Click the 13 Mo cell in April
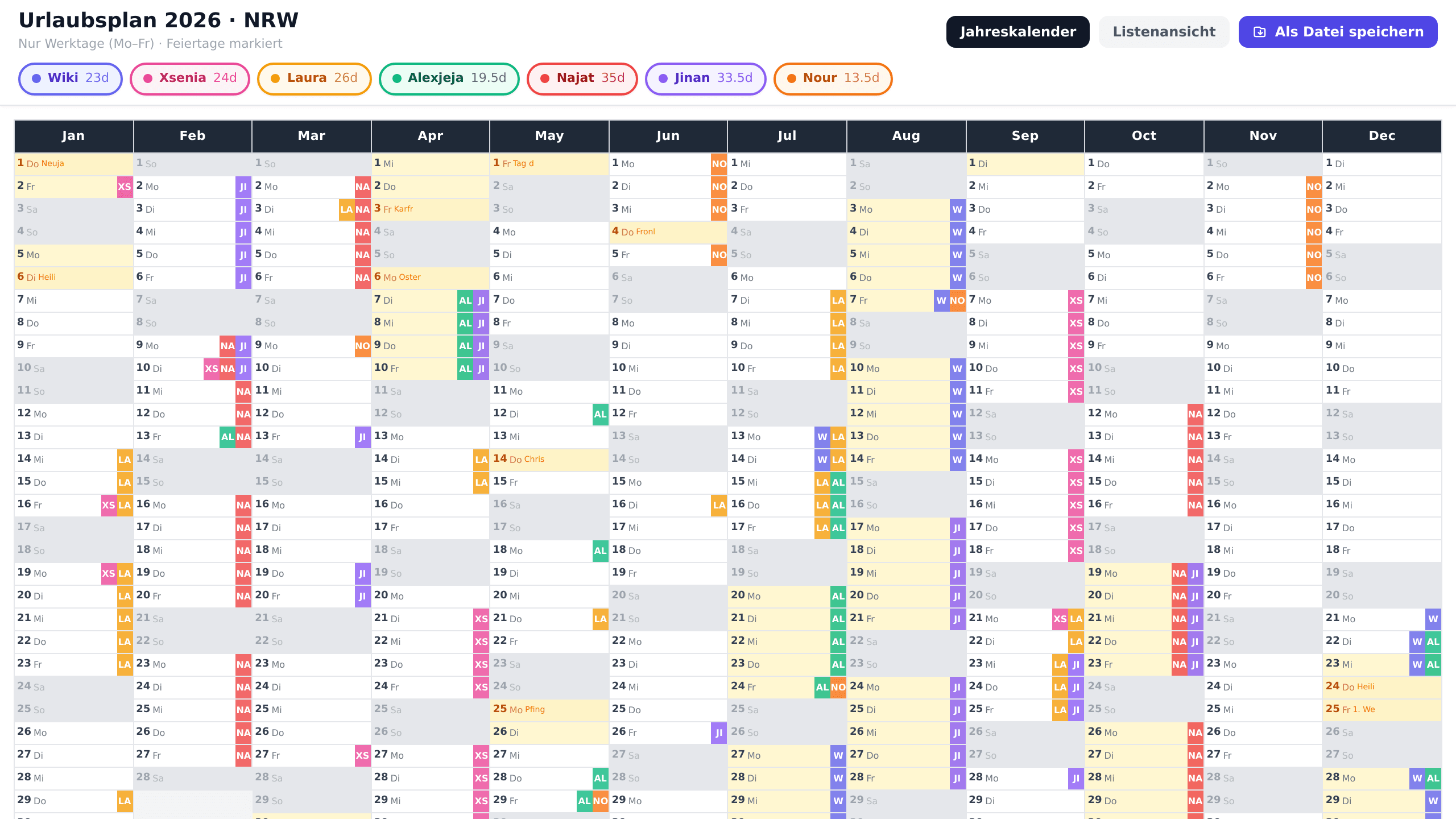Image resolution: width=1456 pixels, height=819 pixels. [x=431, y=437]
